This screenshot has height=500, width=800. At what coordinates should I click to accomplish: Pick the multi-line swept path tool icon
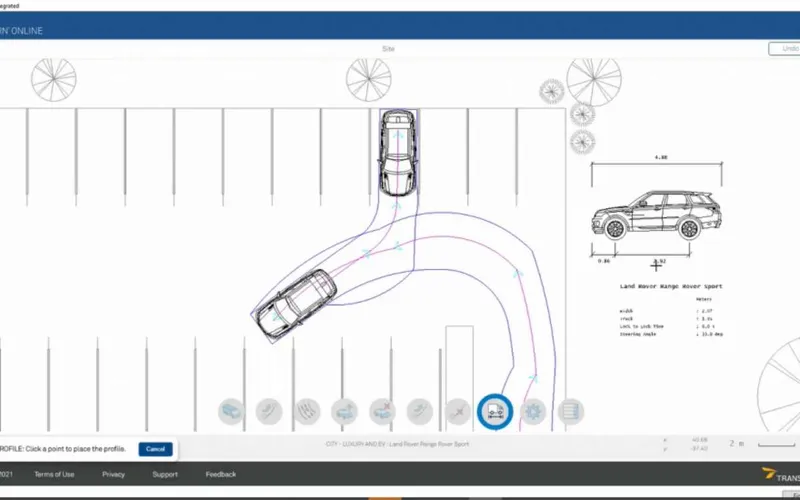(x=307, y=411)
